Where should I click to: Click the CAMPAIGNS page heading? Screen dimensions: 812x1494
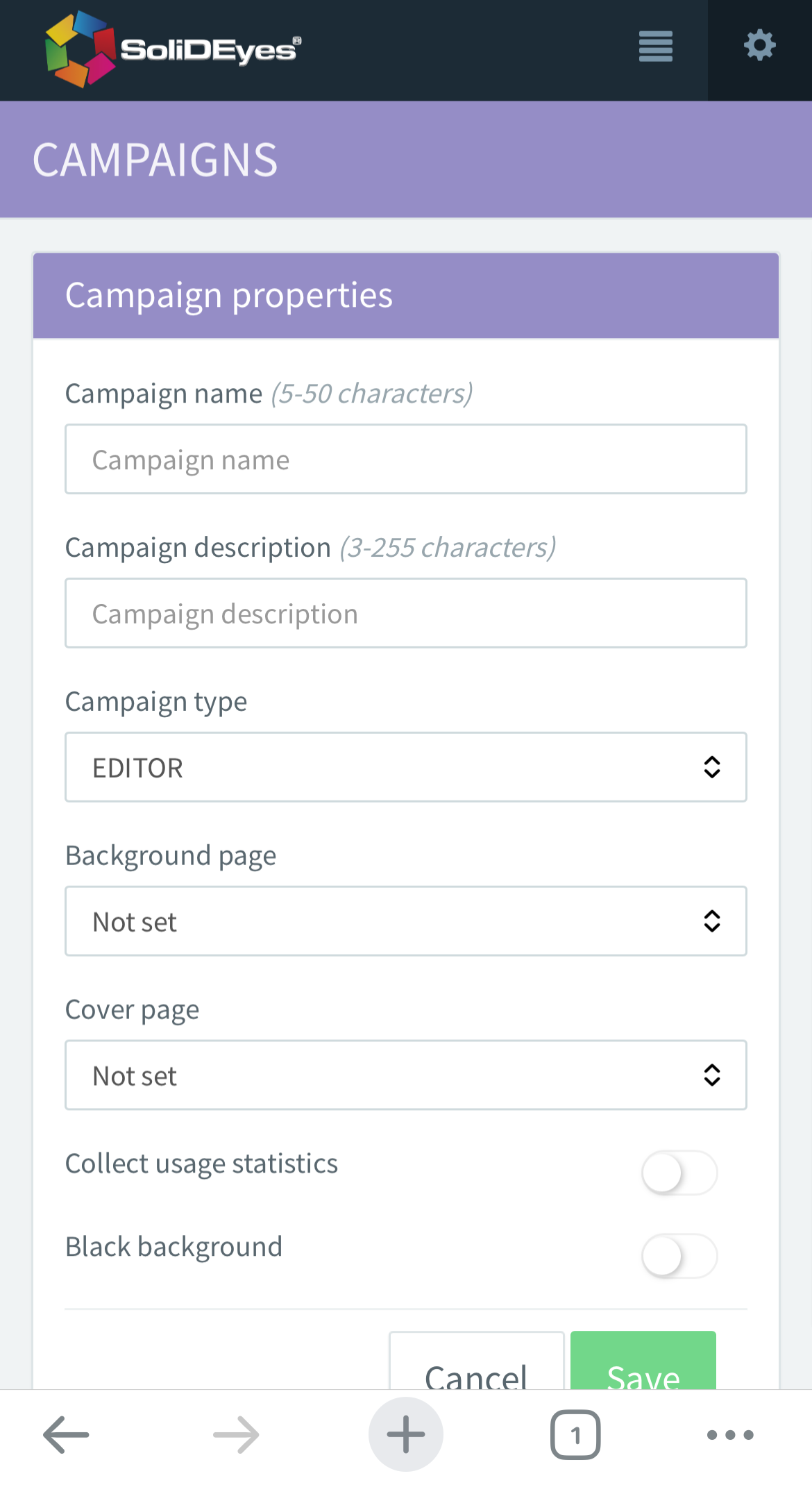point(155,160)
